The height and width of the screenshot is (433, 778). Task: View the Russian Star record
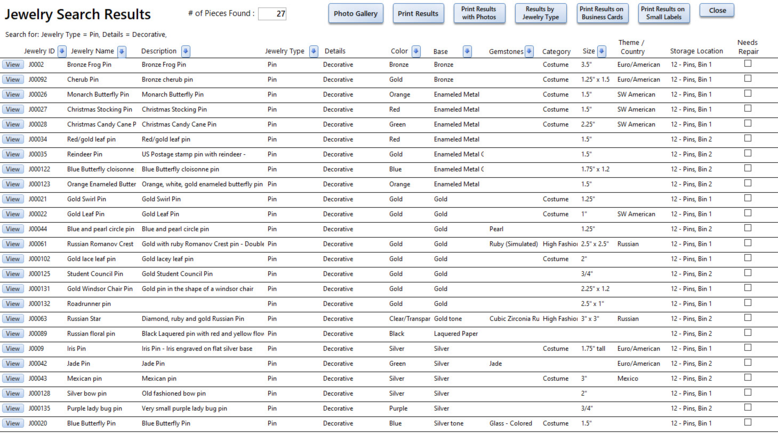pos(12,318)
